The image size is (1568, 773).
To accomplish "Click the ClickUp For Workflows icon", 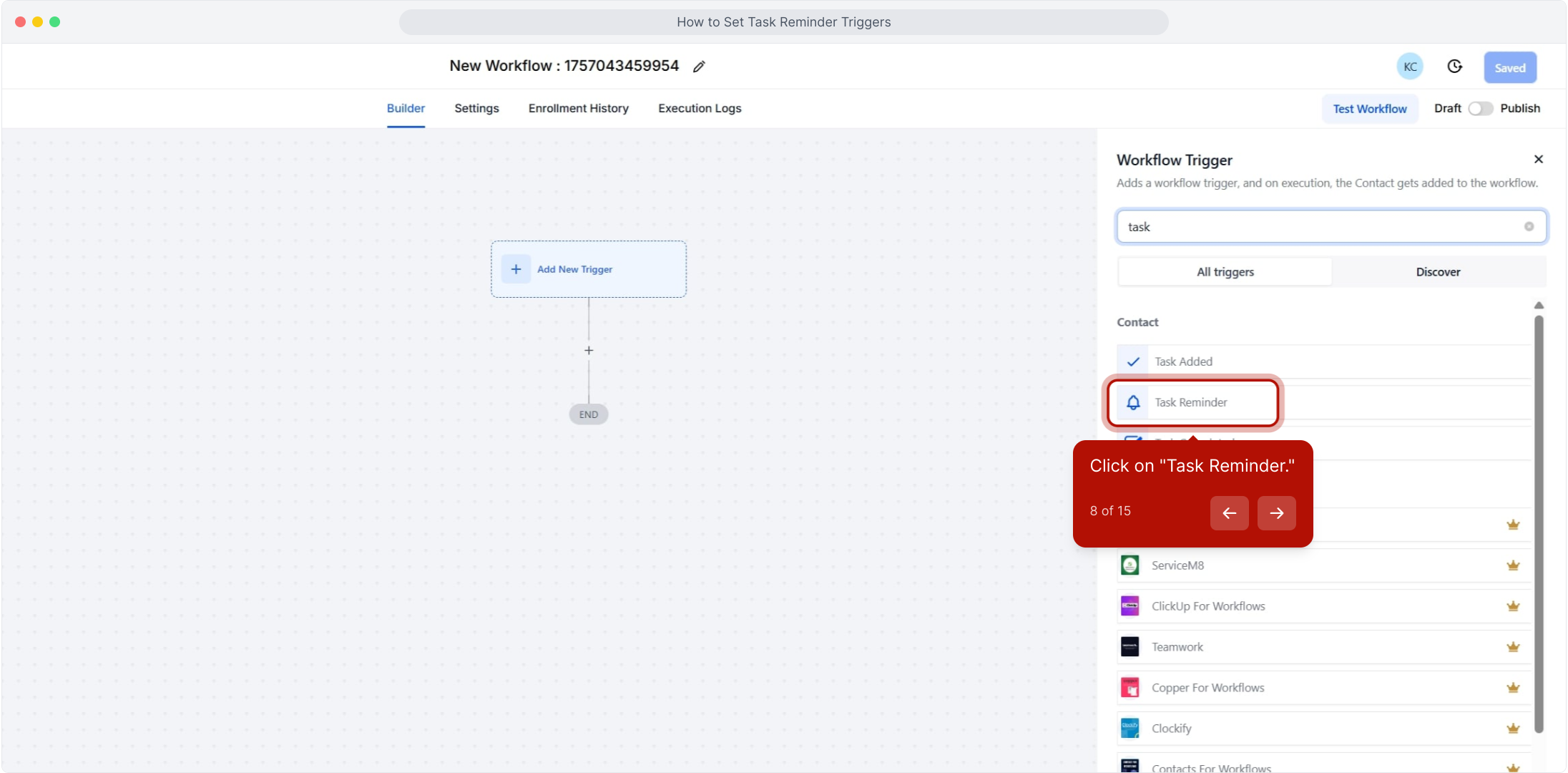I will pos(1130,606).
